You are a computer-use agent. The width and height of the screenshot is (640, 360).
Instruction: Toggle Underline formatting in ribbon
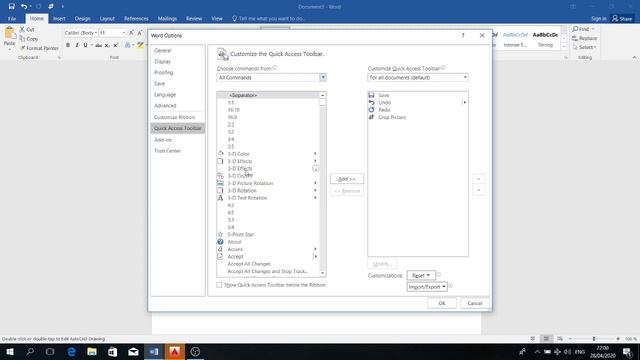[x=85, y=45]
